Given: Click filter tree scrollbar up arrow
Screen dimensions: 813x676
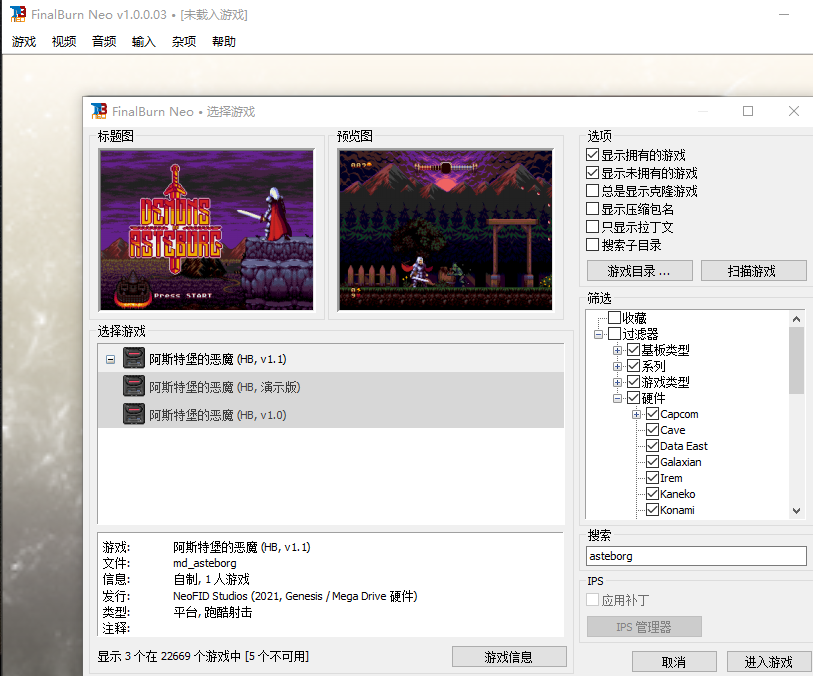Looking at the screenshot, I should (796, 319).
